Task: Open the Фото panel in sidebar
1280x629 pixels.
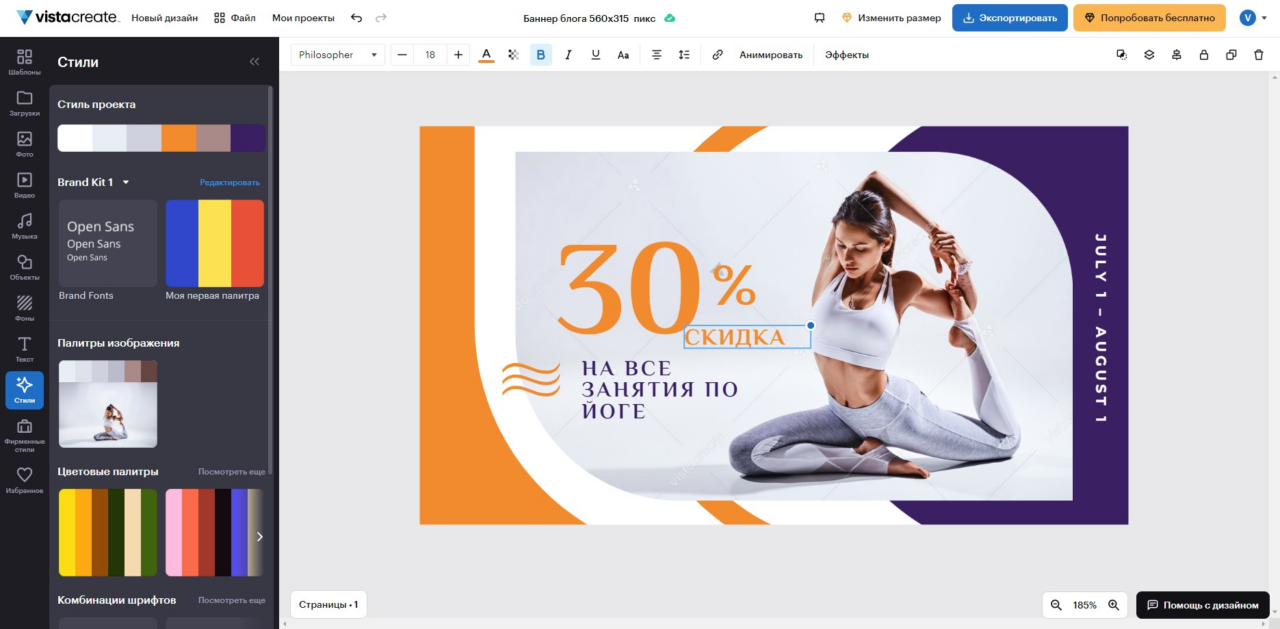Action: click(x=24, y=142)
